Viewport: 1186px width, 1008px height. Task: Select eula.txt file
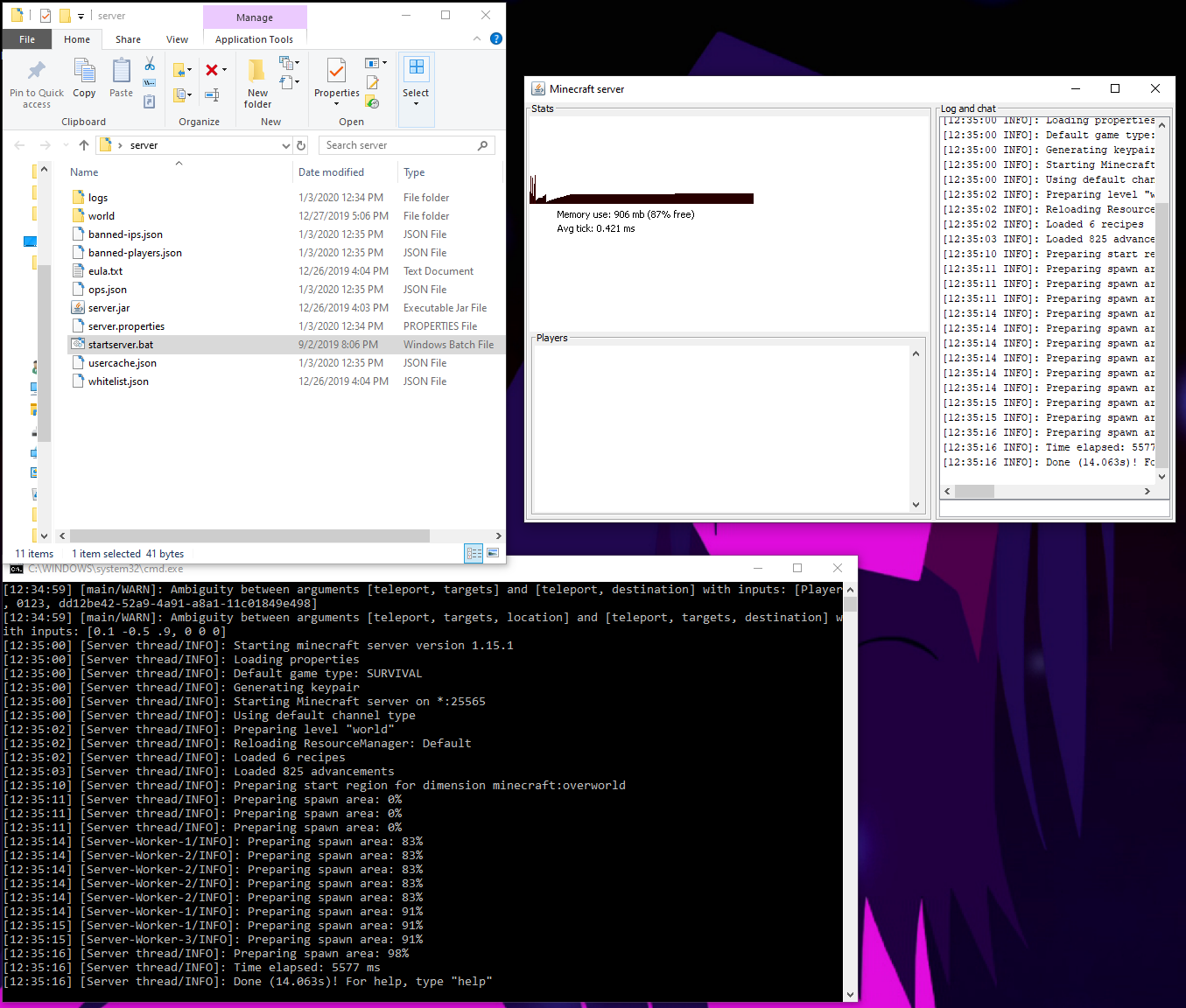286,271
